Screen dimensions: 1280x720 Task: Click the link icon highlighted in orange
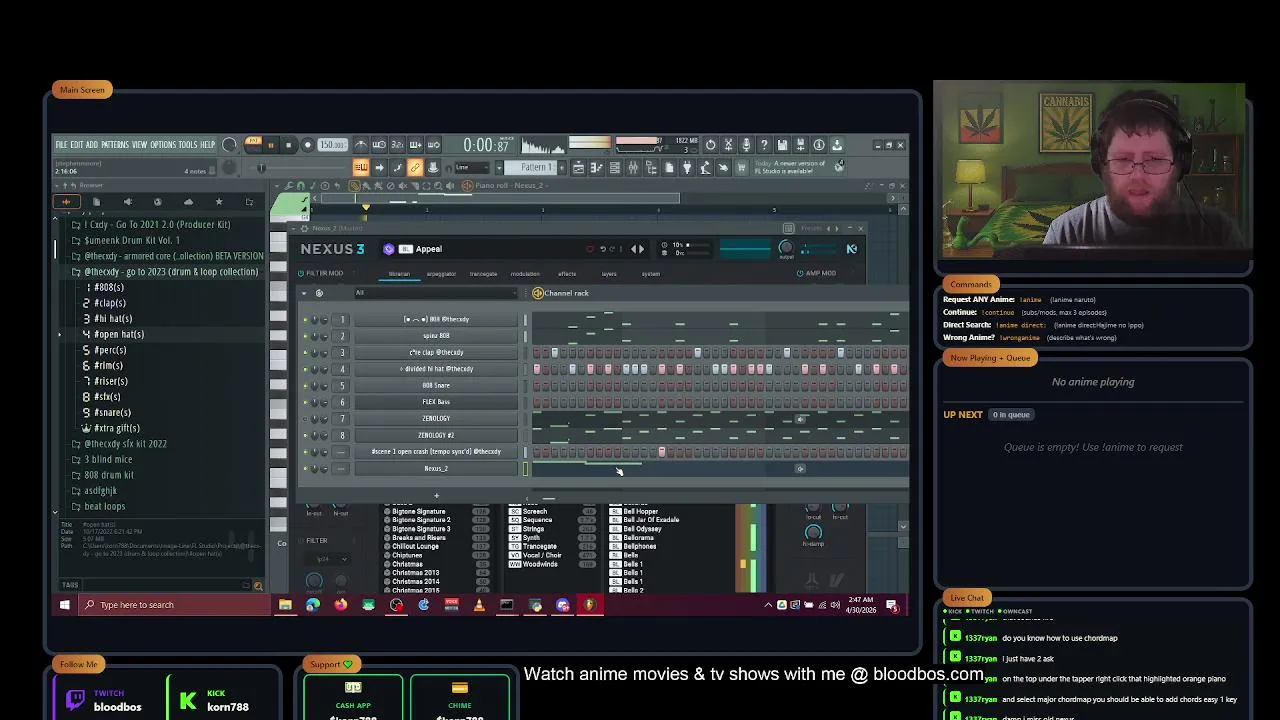[415, 167]
